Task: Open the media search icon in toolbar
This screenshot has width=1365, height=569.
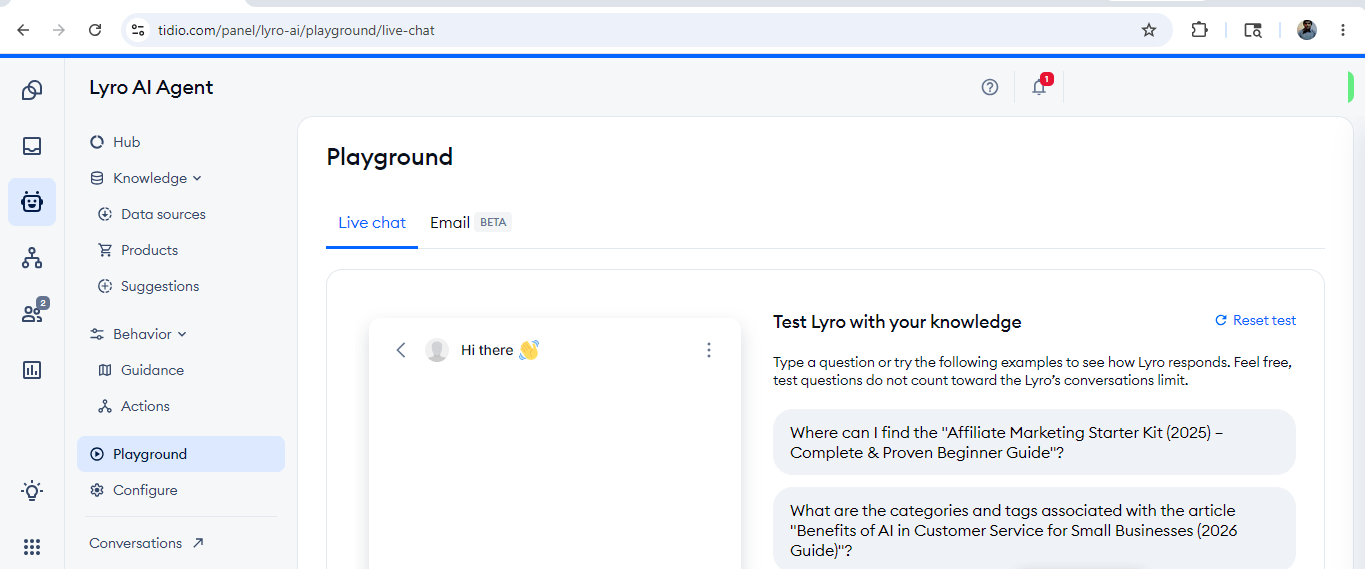Action: (x=1252, y=30)
